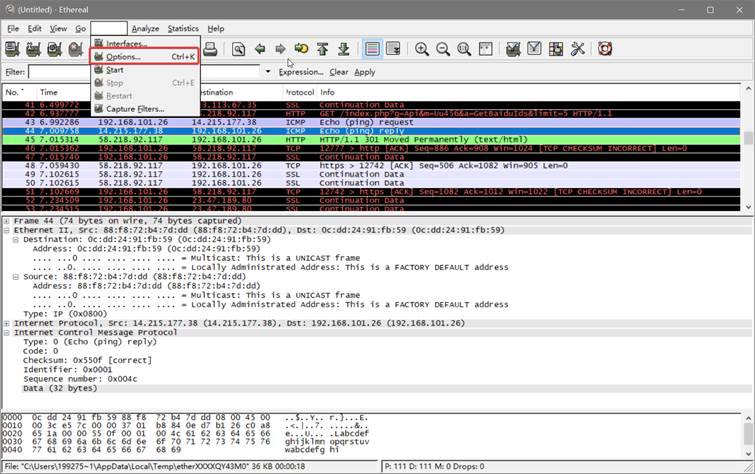Viewport: 755px width, 474px height.
Task: Sort packets by the No. column header
Action: tap(19, 92)
